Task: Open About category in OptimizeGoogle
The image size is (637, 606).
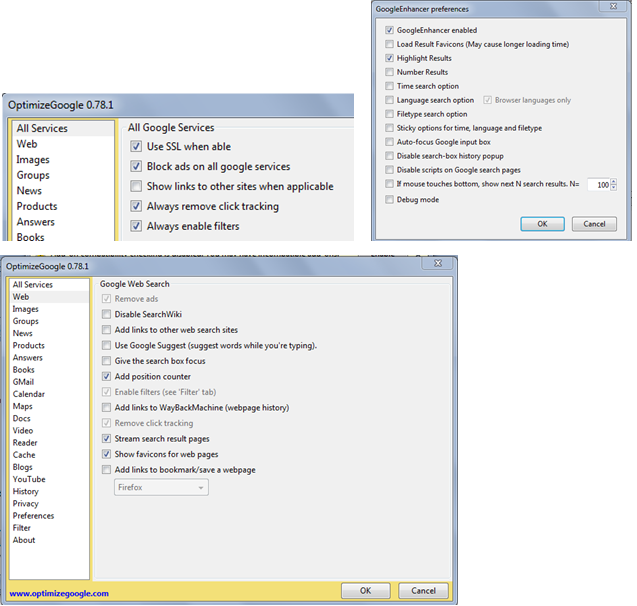Action: click(x=49, y=541)
